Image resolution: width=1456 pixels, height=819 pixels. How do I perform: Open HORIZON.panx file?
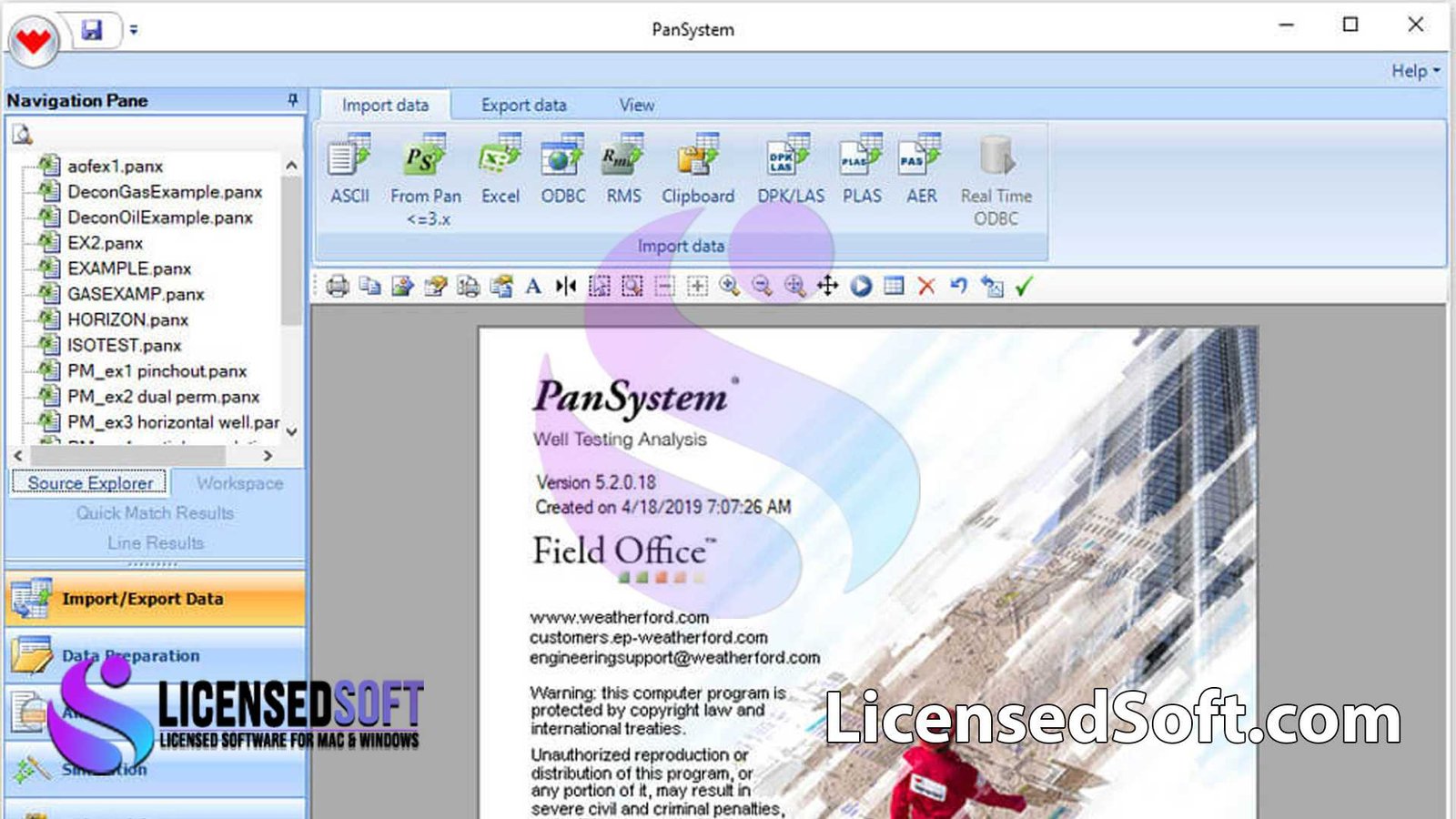pos(127,319)
